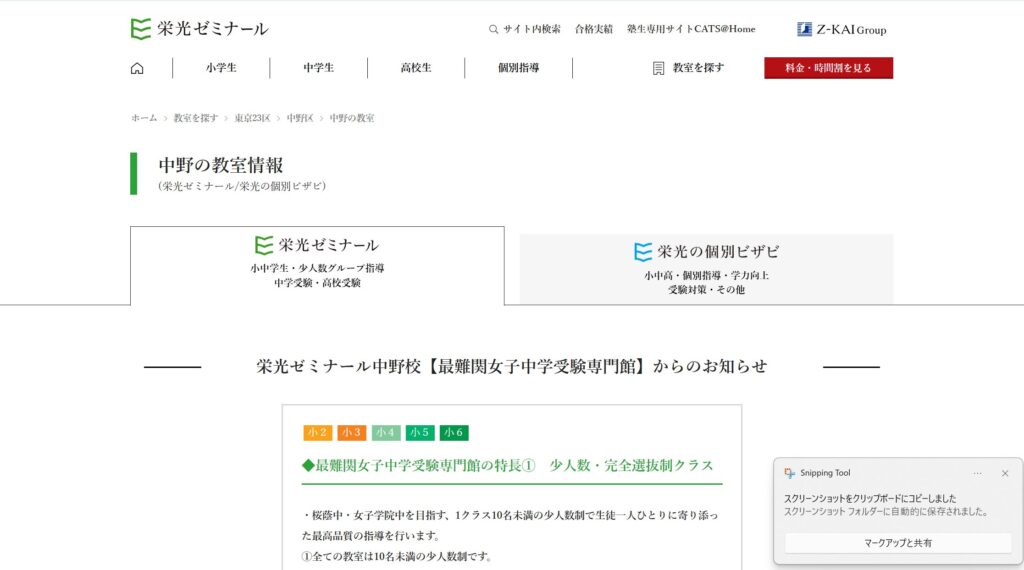The height and width of the screenshot is (570, 1024).
Task: Click マークアップと共有 in the notification
Action: coord(898,543)
